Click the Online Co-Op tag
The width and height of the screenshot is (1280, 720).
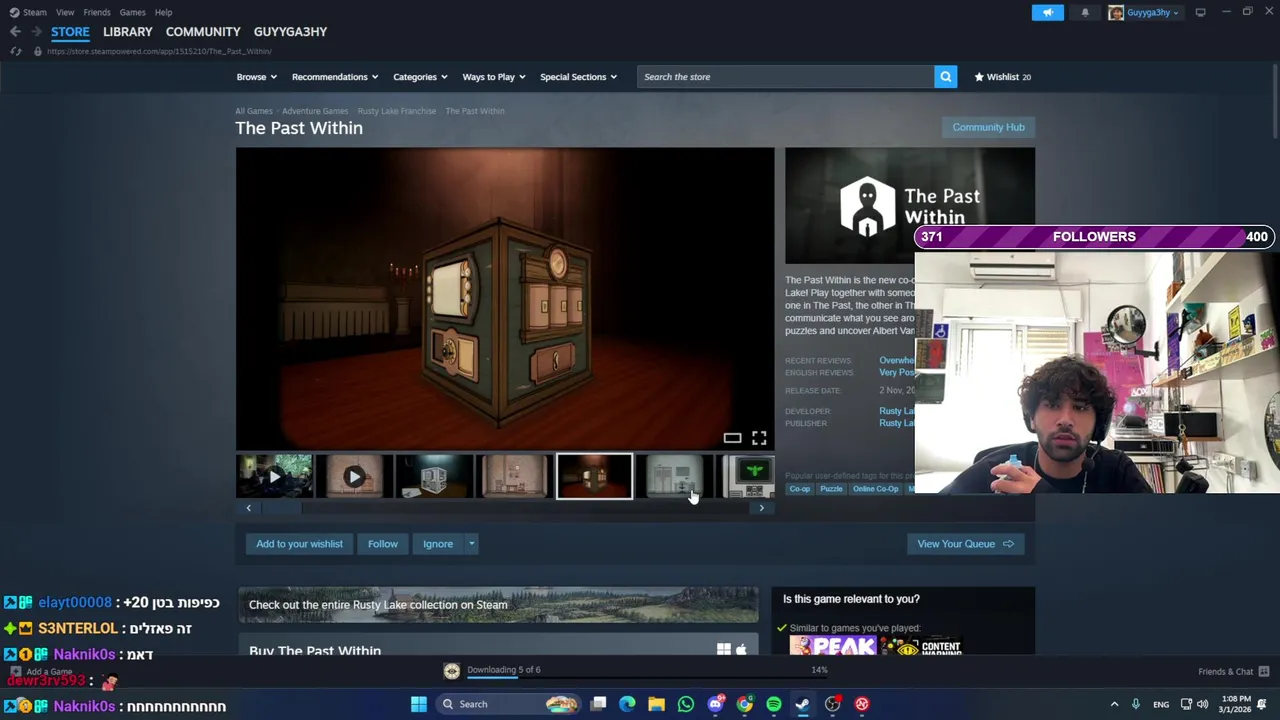pos(876,489)
